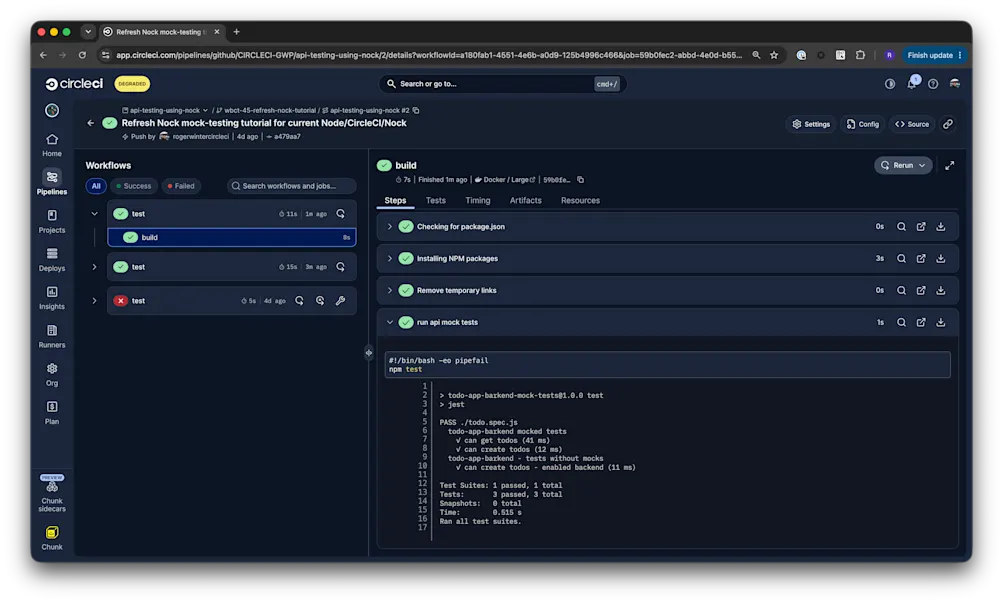1003x603 pixels.
Task: Open the user avatar menu
Action: coord(954,84)
